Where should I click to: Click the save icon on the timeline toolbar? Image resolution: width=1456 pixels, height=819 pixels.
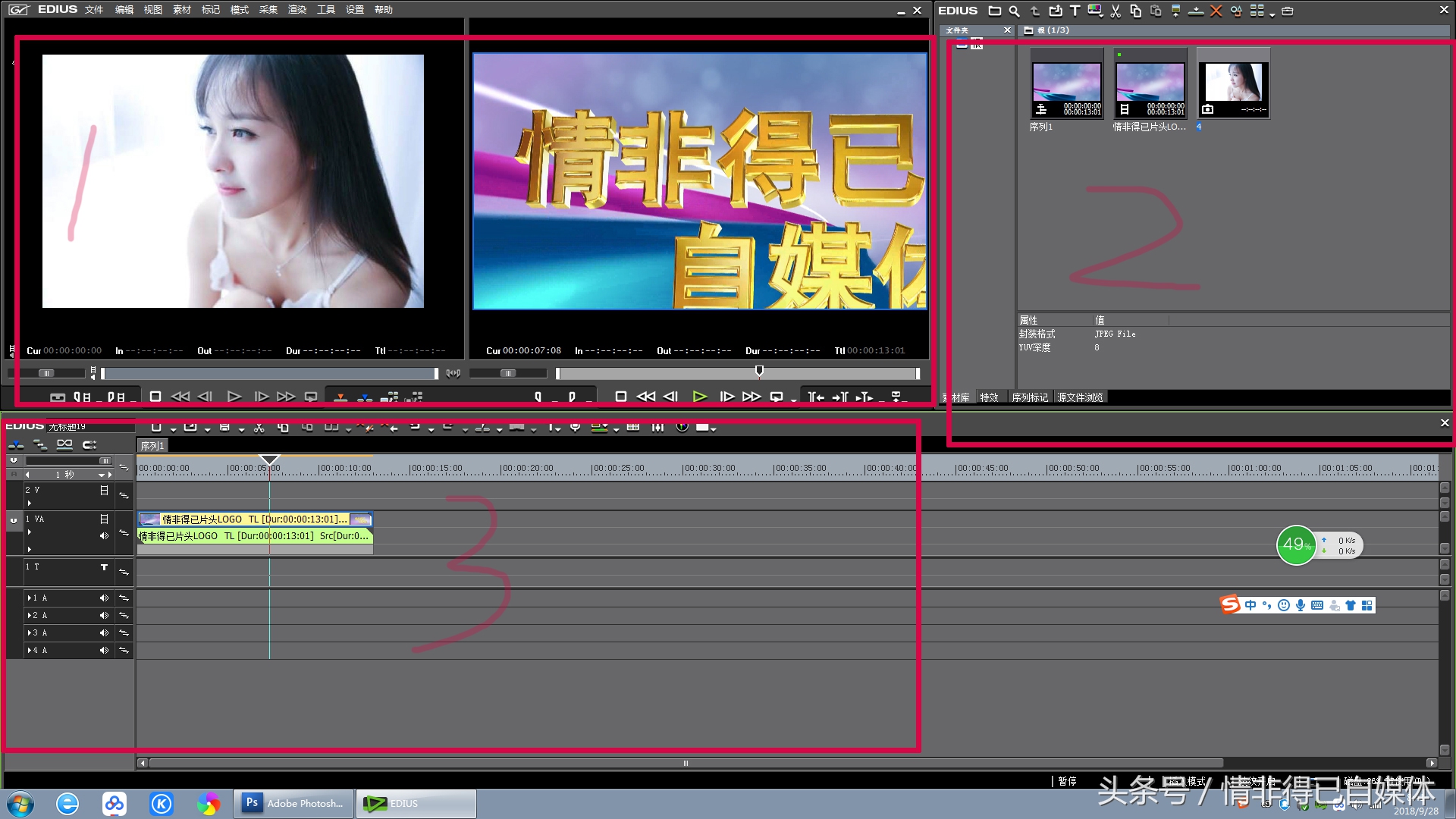(224, 427)
